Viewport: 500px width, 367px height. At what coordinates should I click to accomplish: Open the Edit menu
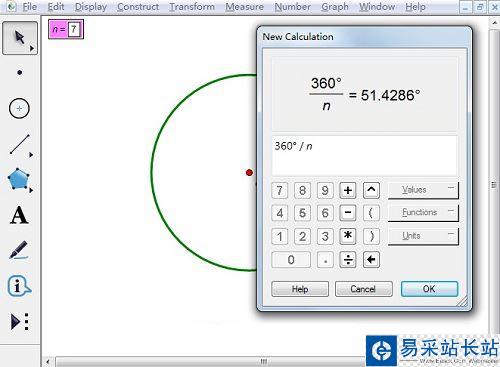[x=56, y=7]
